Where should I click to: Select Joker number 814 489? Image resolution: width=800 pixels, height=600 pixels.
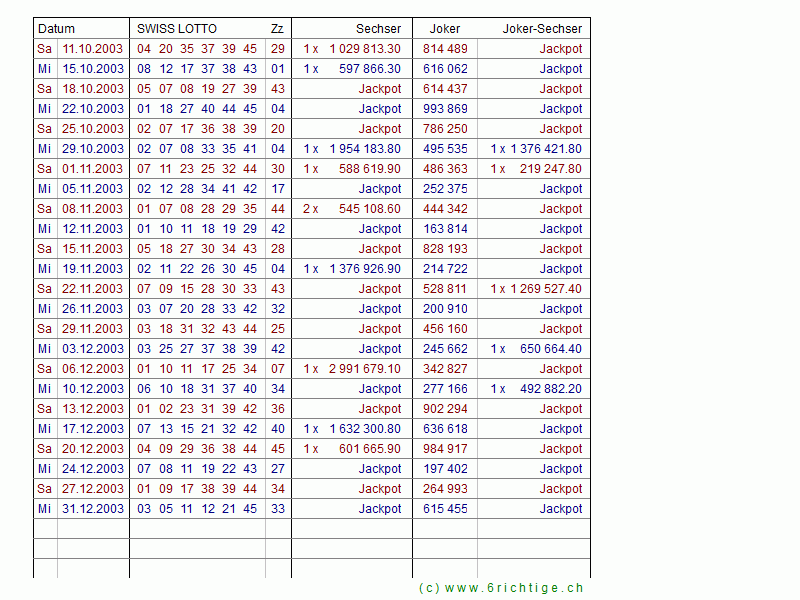(445, 49)
